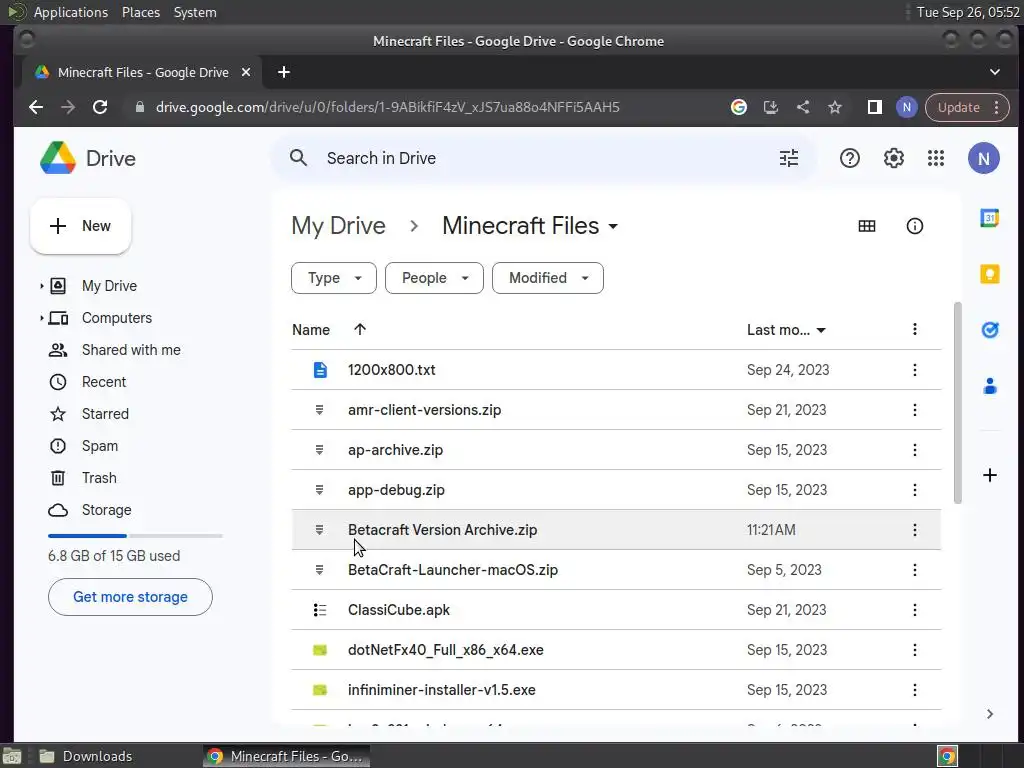
Task: Open Google Keep side panel icon
Action: click(989, 274)
